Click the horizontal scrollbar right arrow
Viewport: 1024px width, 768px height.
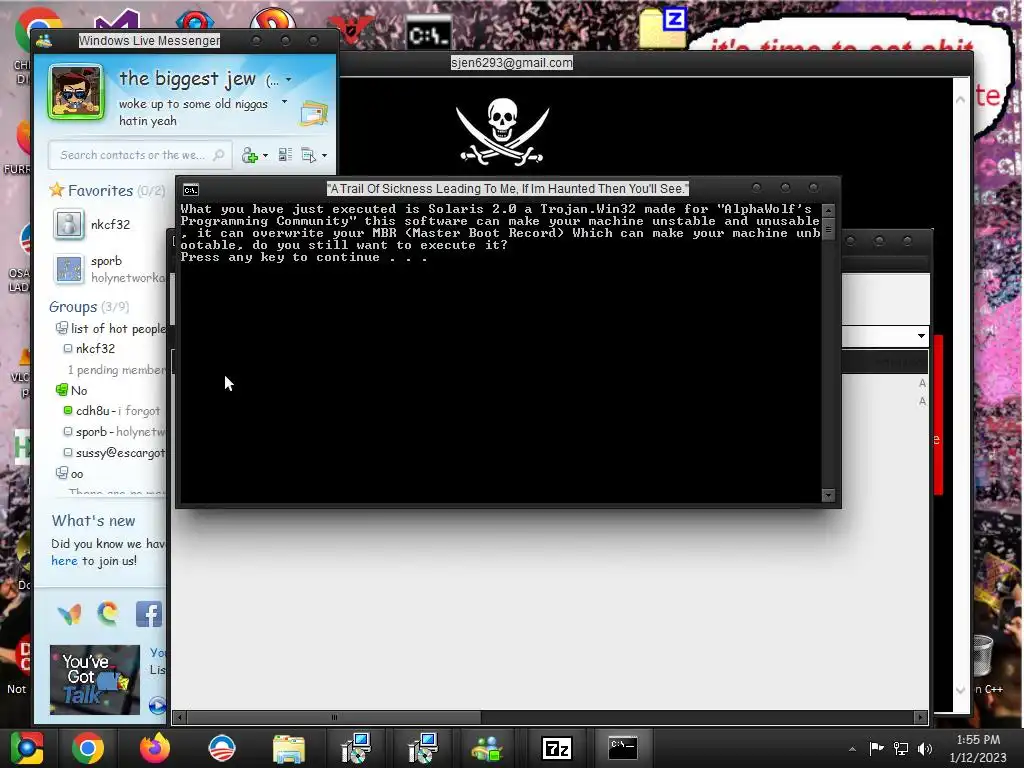pyautogui.click(x=921, y=717)
